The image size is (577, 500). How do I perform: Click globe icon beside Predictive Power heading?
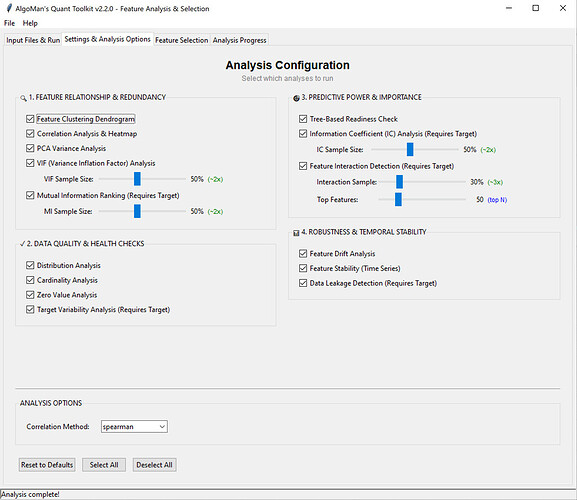[296, 98]
